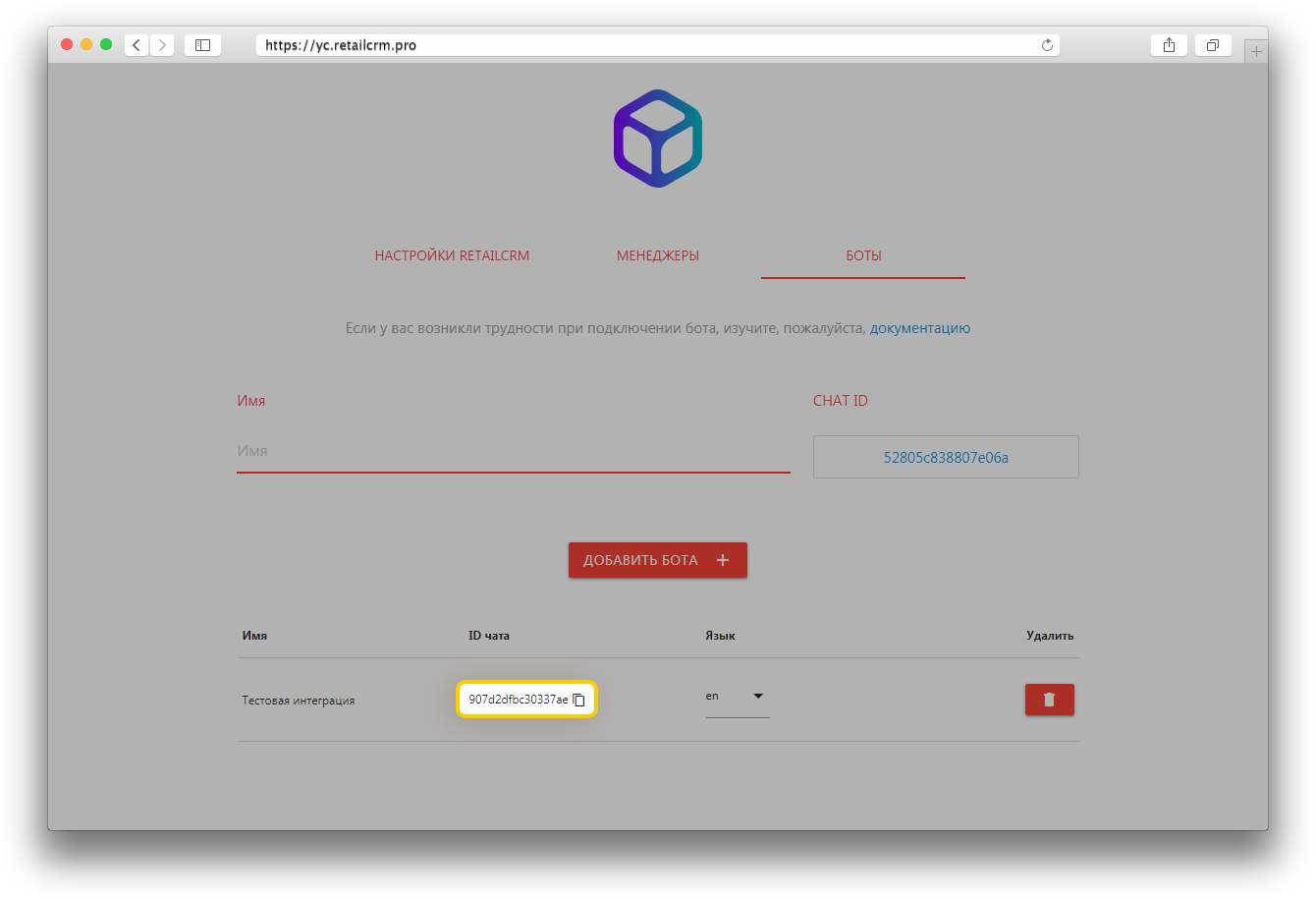This screenshot has height=900, width=1316.
Task: Click the Тестовая интеграция bot name
Action: [299, 701]
